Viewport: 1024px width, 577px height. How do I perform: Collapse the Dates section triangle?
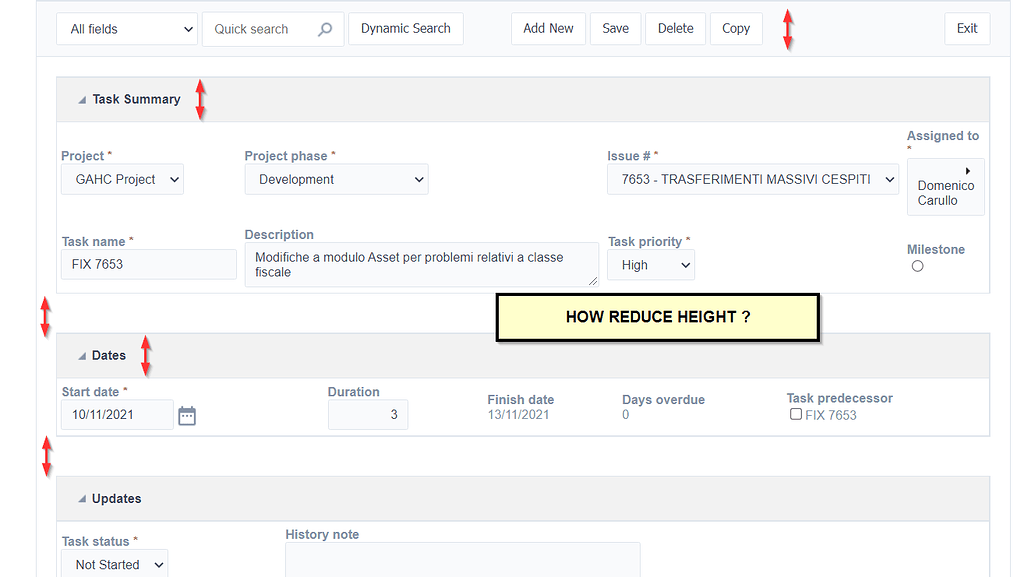point(82,356)
